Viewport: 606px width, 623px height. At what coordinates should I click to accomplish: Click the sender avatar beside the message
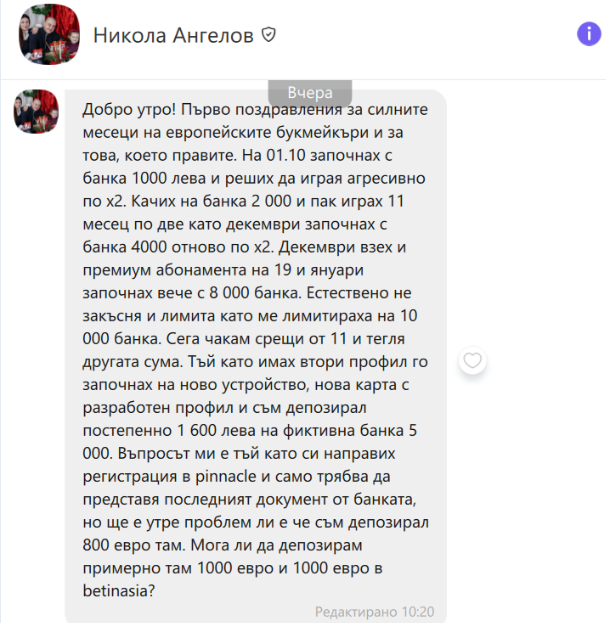(36, 111)
